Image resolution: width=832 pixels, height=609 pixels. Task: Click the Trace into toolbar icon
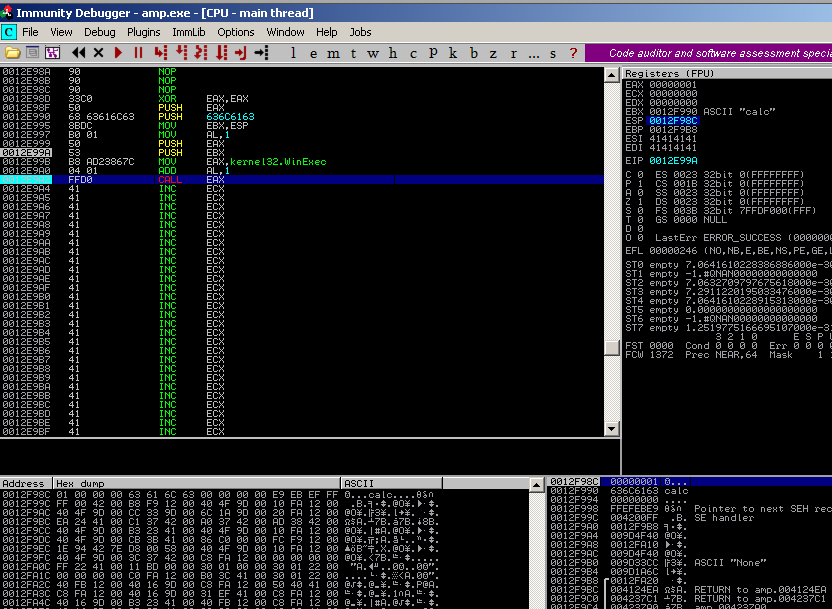pos(201,53)
